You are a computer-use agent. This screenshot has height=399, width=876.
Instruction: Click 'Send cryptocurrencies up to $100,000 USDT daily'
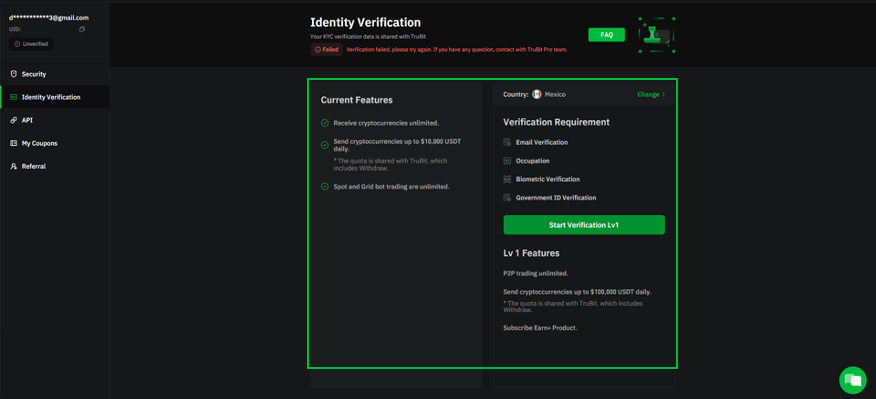point(577,292)
